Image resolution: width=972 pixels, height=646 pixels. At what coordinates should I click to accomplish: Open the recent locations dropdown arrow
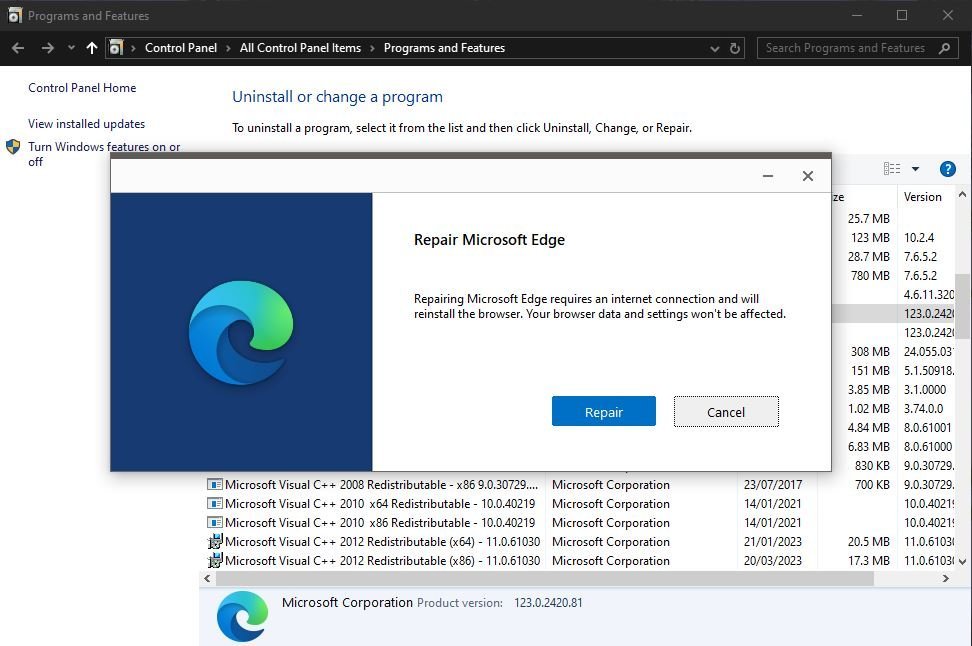pos(71,48)
